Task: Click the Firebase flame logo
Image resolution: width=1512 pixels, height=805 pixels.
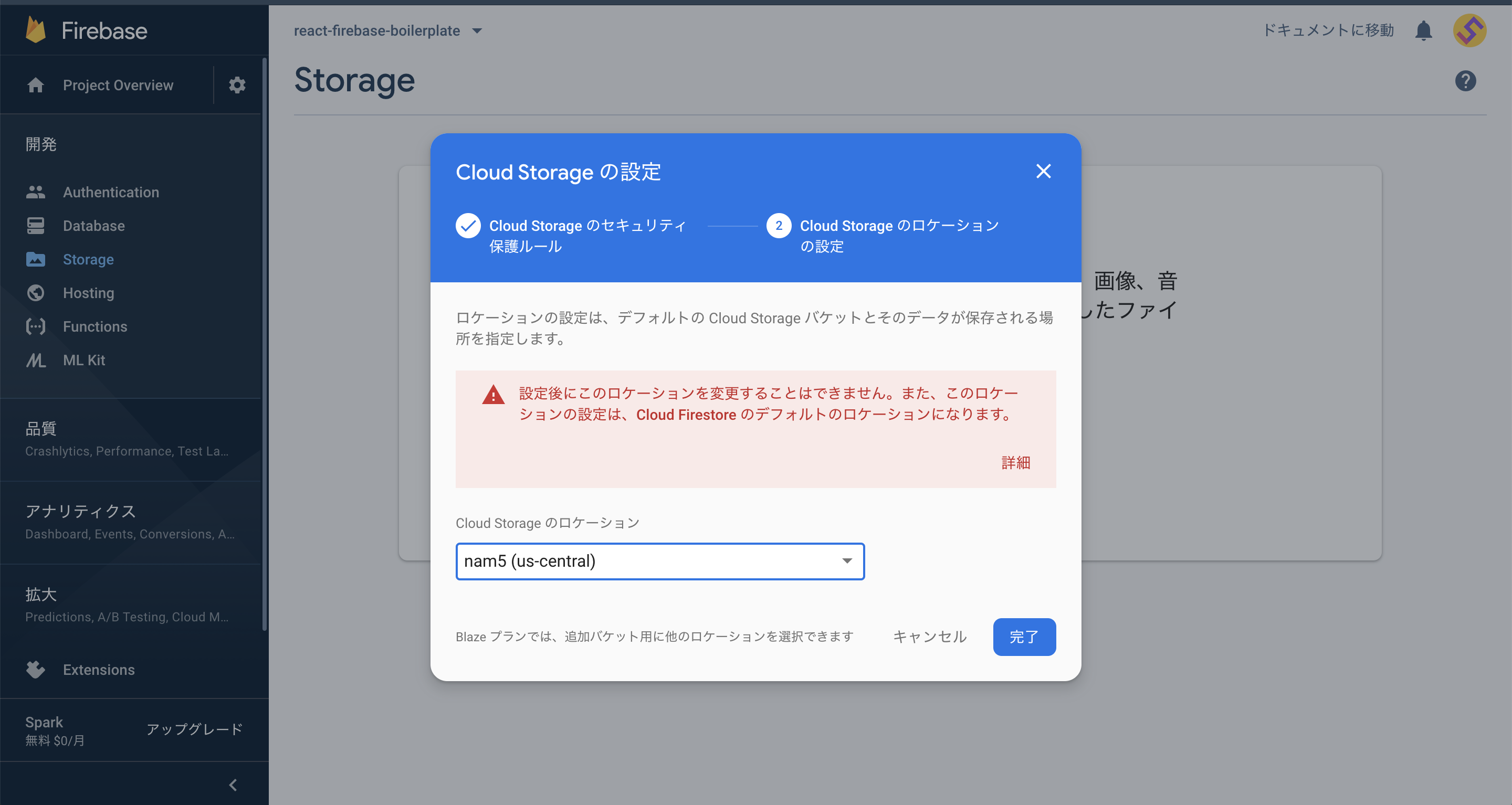Action: pyautogui.click(x=36, y=30)
